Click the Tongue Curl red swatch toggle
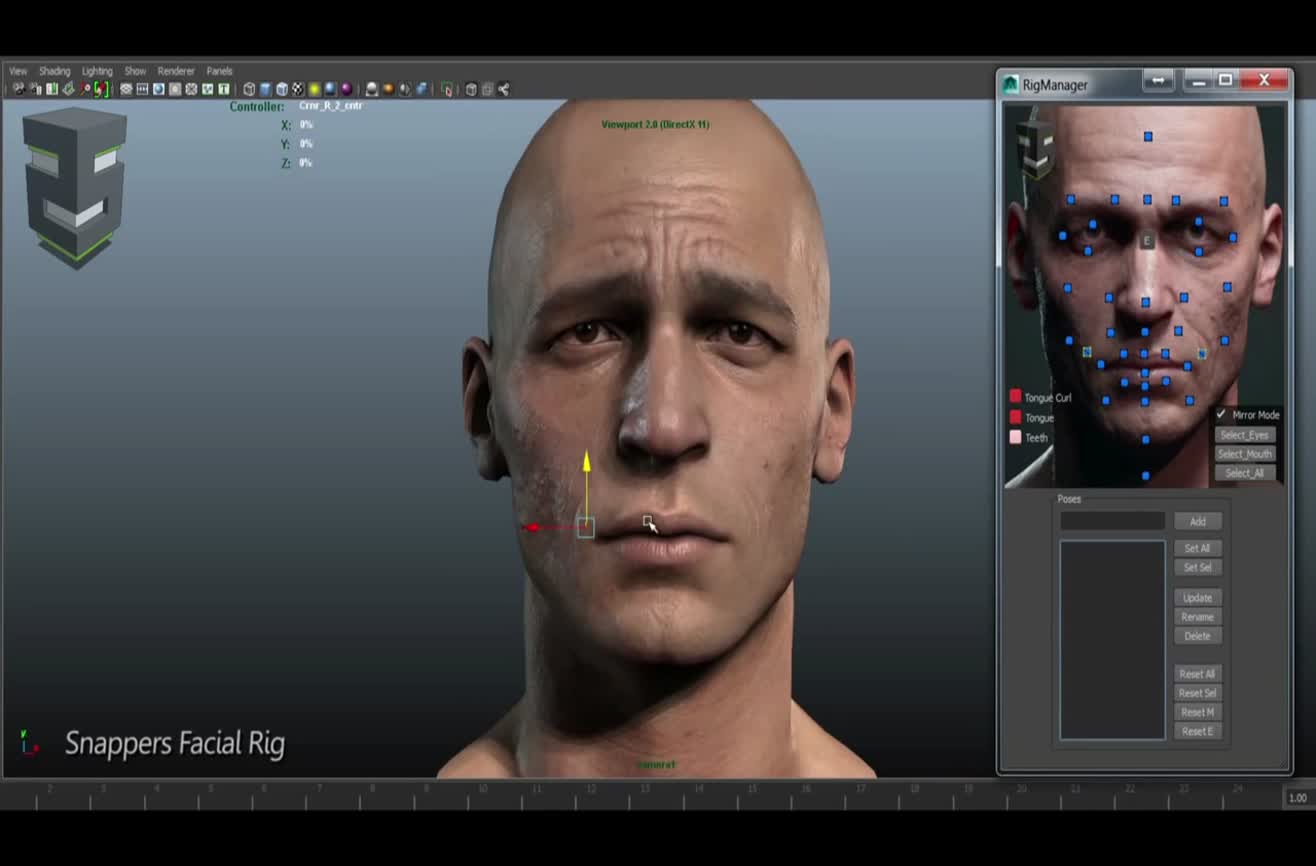 [1015, 397]
